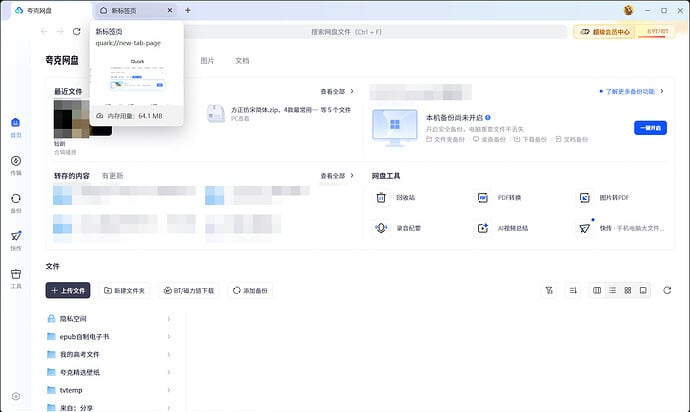The image size is (690, 412).
Task: Click the 添加备份 button
Action: point(250,291)
